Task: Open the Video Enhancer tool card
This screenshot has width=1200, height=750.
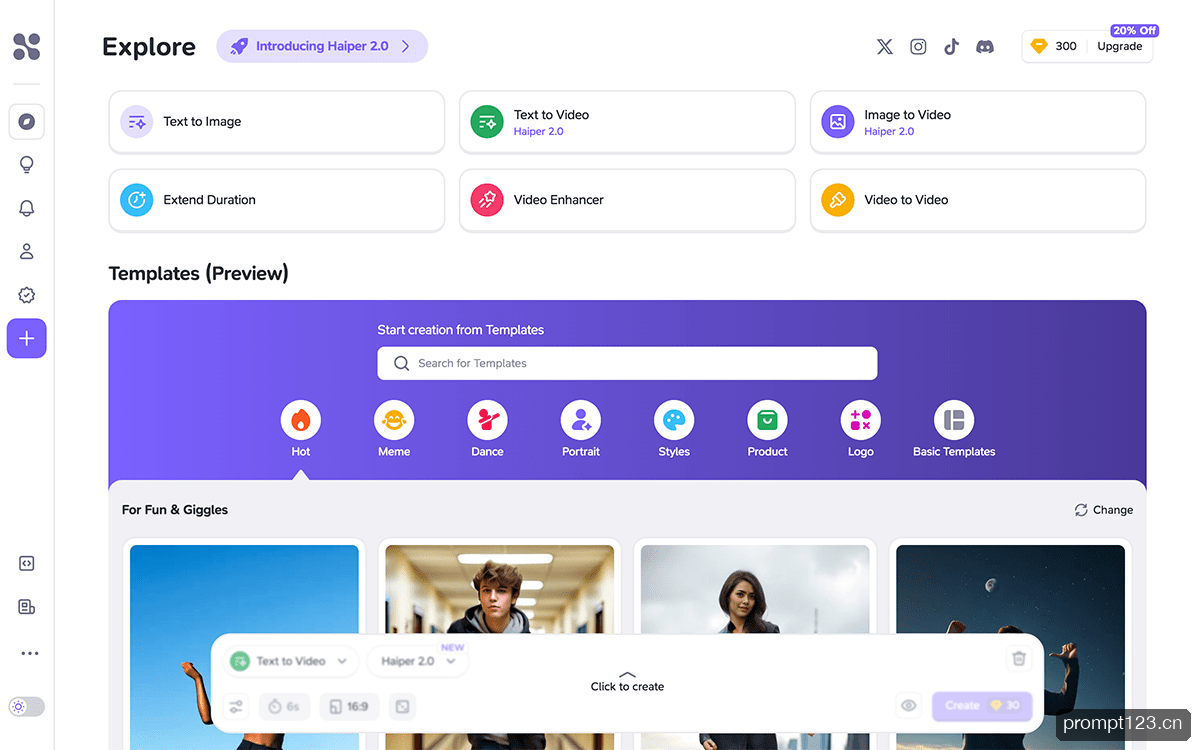Action: pyautogui.click(x=627, y=200)
